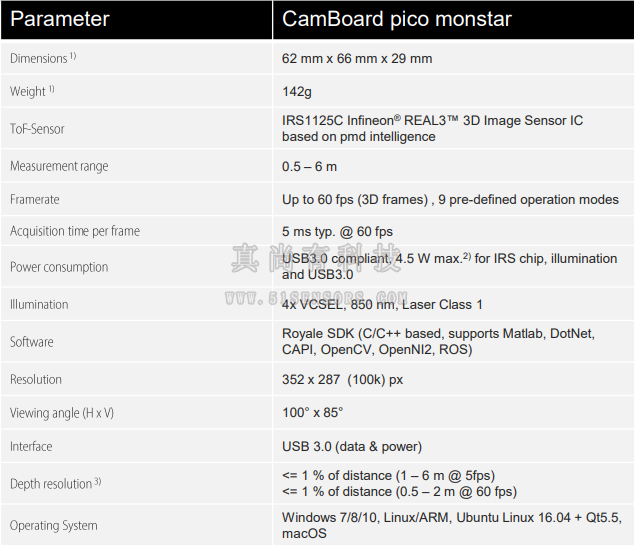
Task: Click the 62 mm x 66 mm x 29 mm value
Action: [357, 59]
